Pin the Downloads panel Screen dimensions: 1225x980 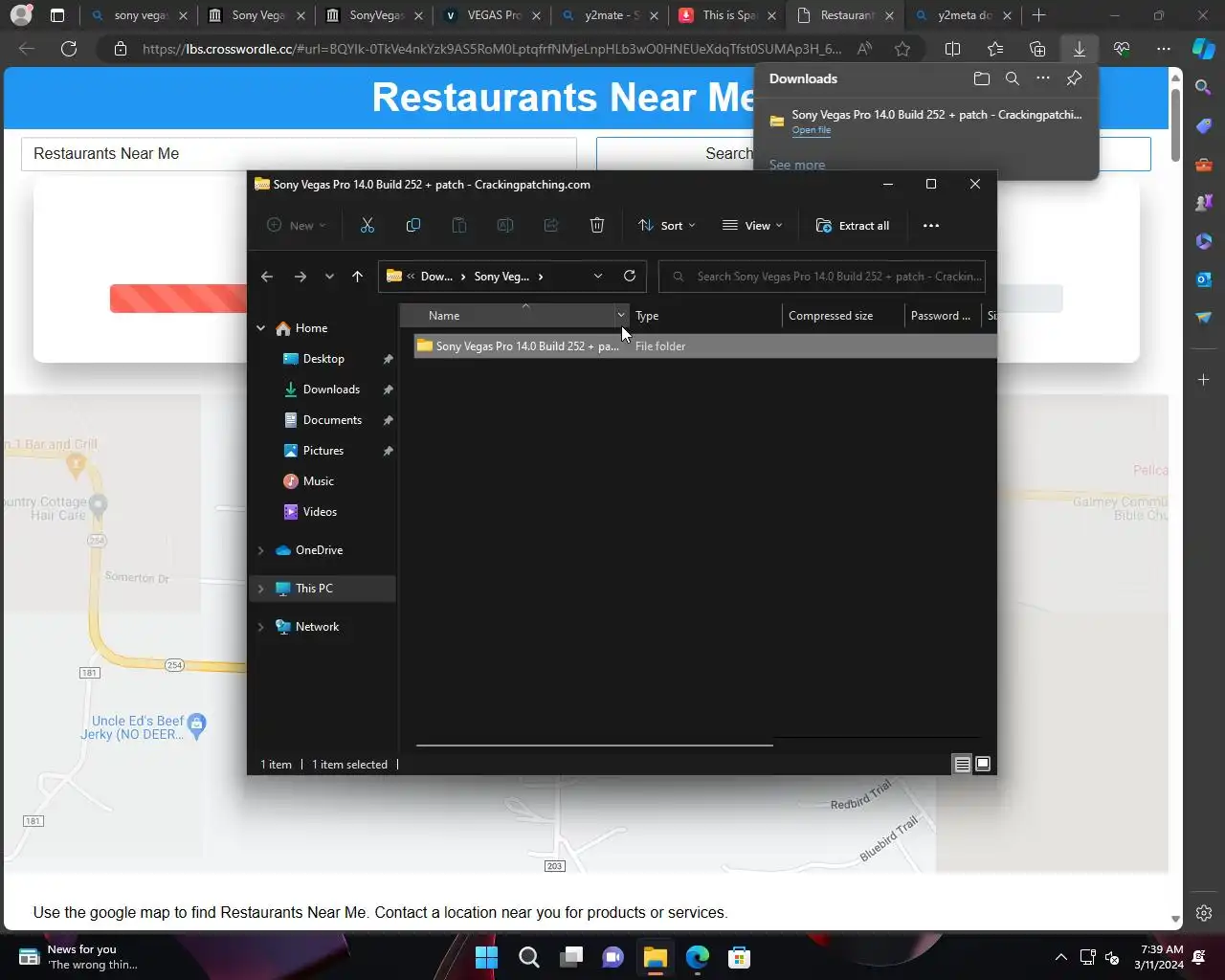(1075, 78)
